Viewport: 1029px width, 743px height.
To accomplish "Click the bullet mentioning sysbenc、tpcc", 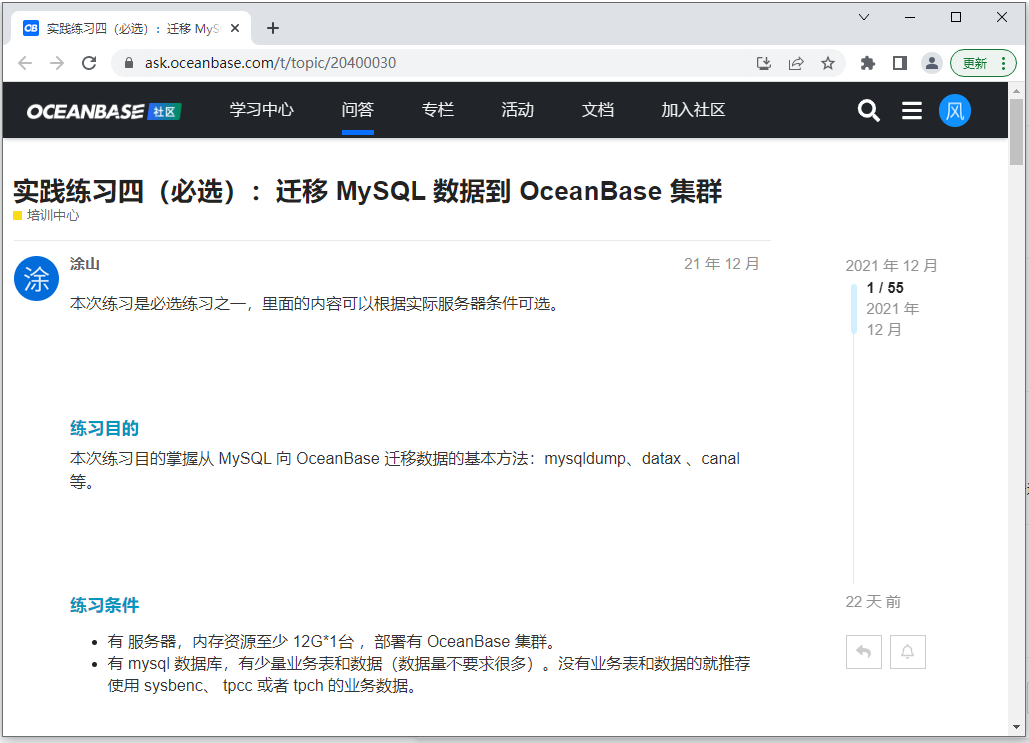I will click(x=429, y=675).
